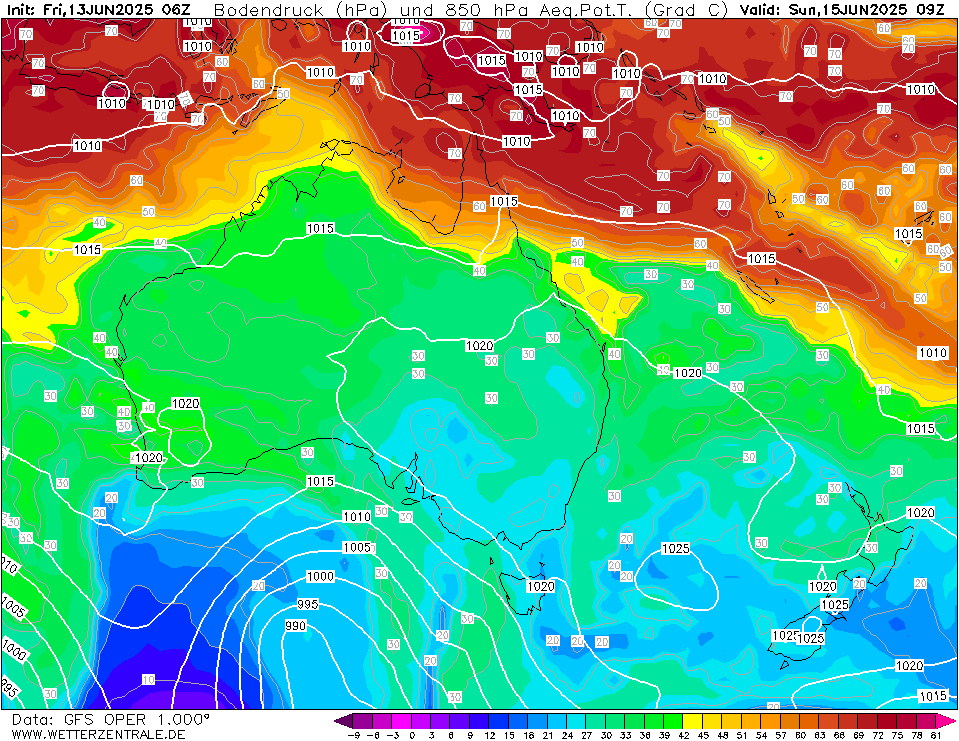This screenshot has width=959, height=741.
Task: Click the 57 legend value label
Action: tap(780, 735)
